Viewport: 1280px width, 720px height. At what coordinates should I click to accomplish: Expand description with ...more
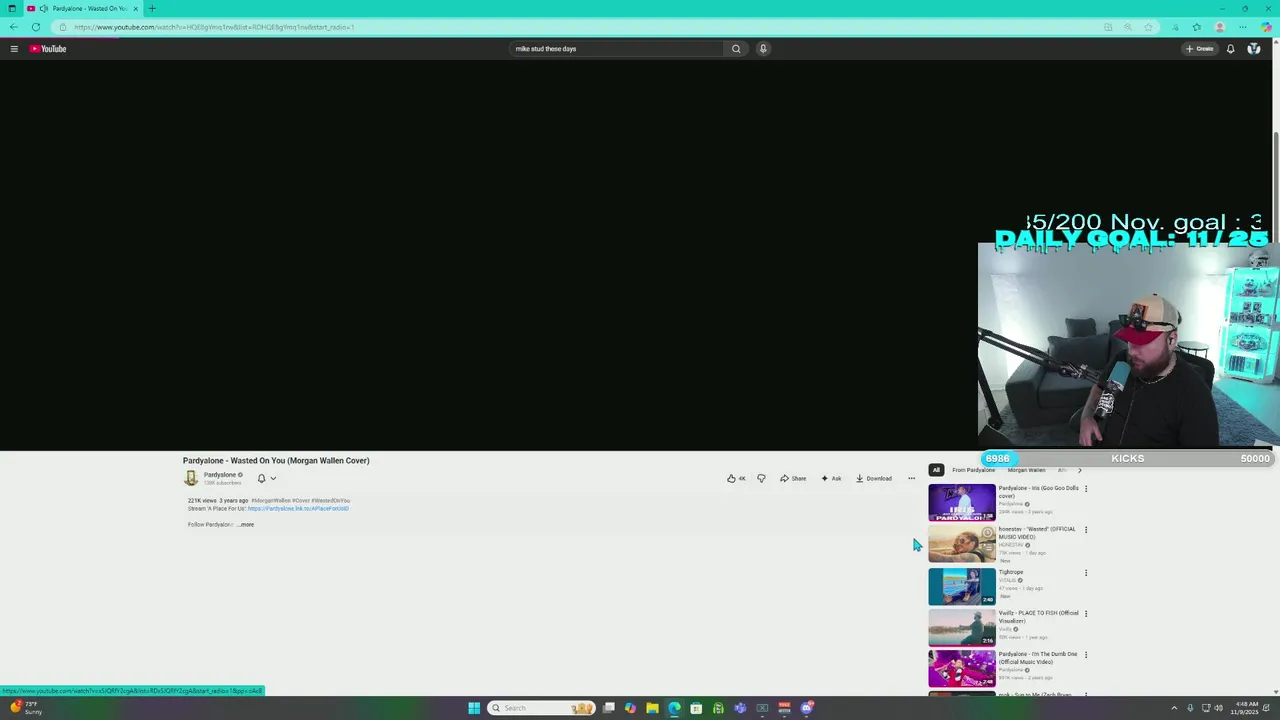pyautogui.click(x=245, y=524)
